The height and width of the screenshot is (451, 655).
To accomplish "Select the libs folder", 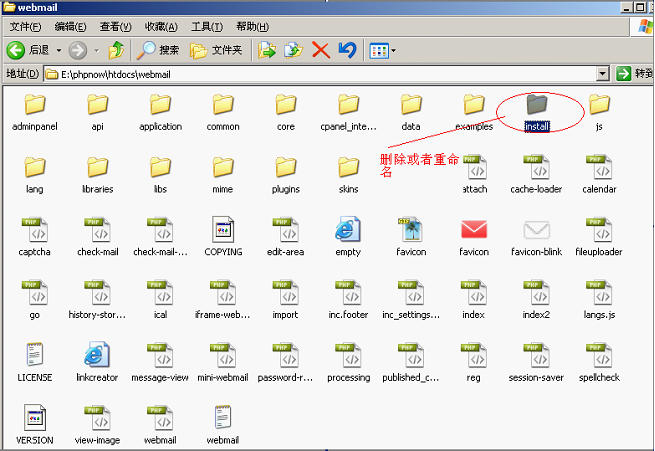I will point(160,175).
